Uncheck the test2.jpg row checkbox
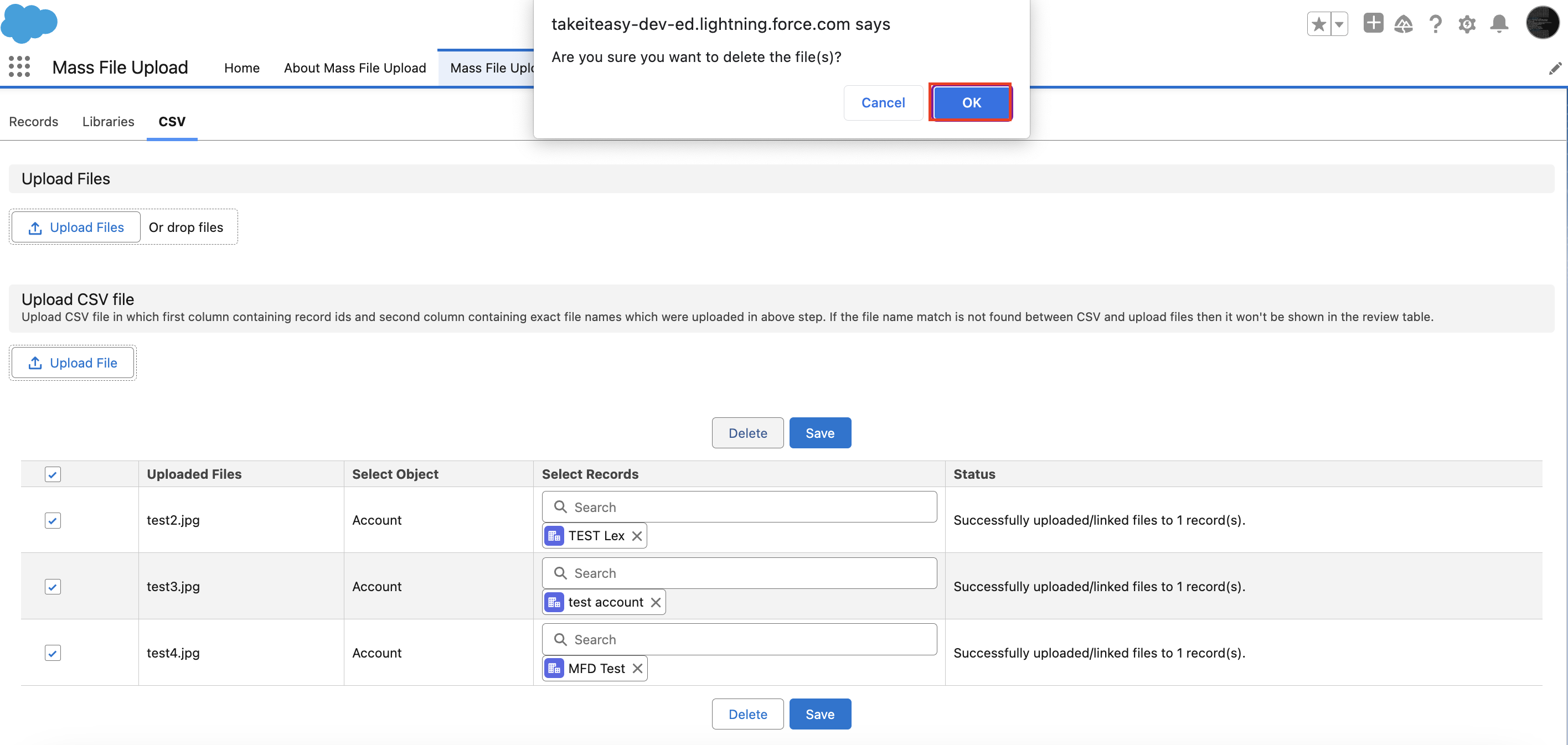Screen dimensions: 1568x745 click(53, 520)
